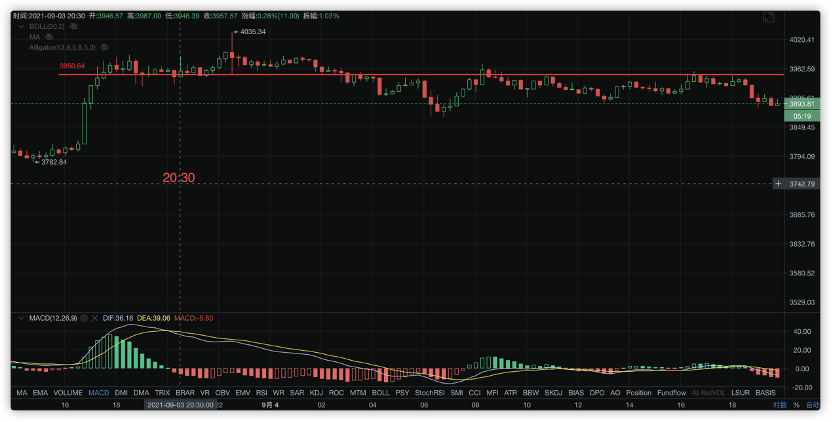Image resolution: width=832 pixels, height=422 pixels.
Task: Click the plus icon beside 3742.79 price
Action: tap(778, 184)
